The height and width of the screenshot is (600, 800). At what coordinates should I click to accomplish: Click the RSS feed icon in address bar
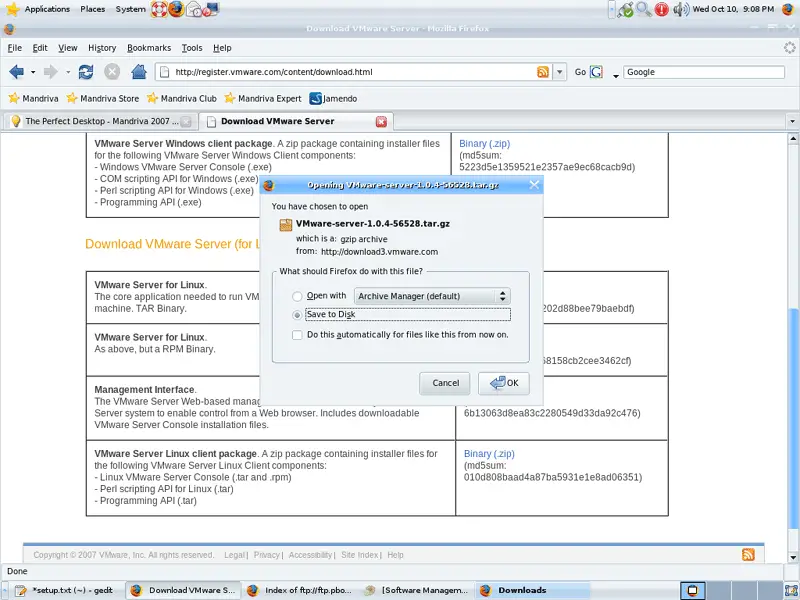(x=543, y=72)
